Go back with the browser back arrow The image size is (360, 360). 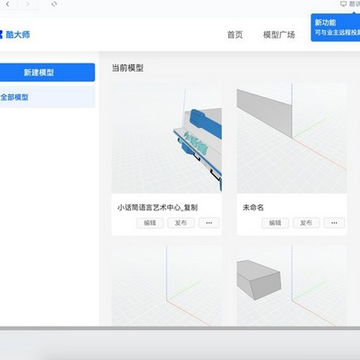point(7,4)
